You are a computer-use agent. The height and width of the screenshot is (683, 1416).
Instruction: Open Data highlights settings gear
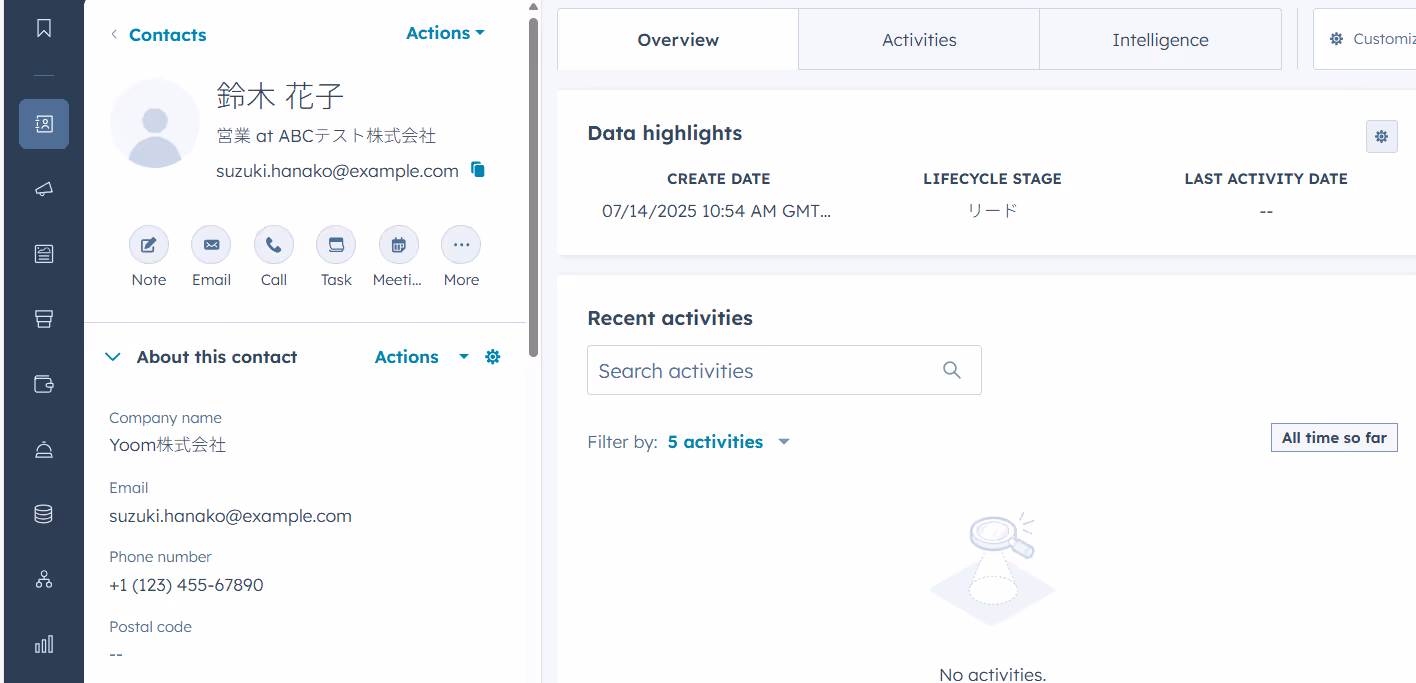point(1381,137)
